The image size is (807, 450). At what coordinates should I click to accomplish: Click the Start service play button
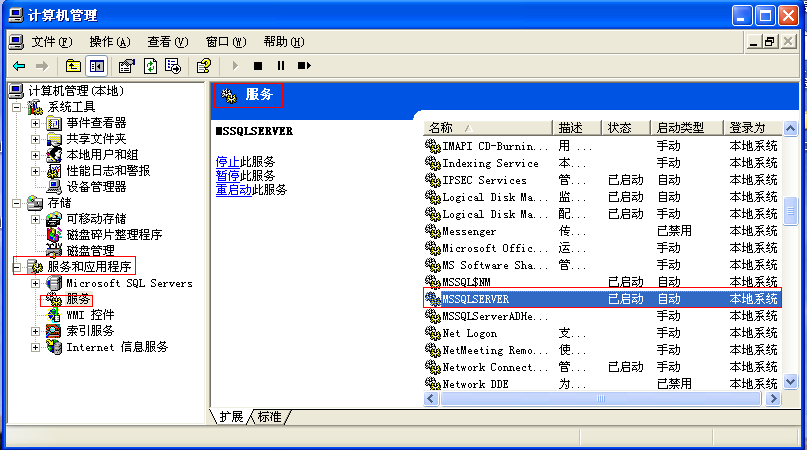235,66
